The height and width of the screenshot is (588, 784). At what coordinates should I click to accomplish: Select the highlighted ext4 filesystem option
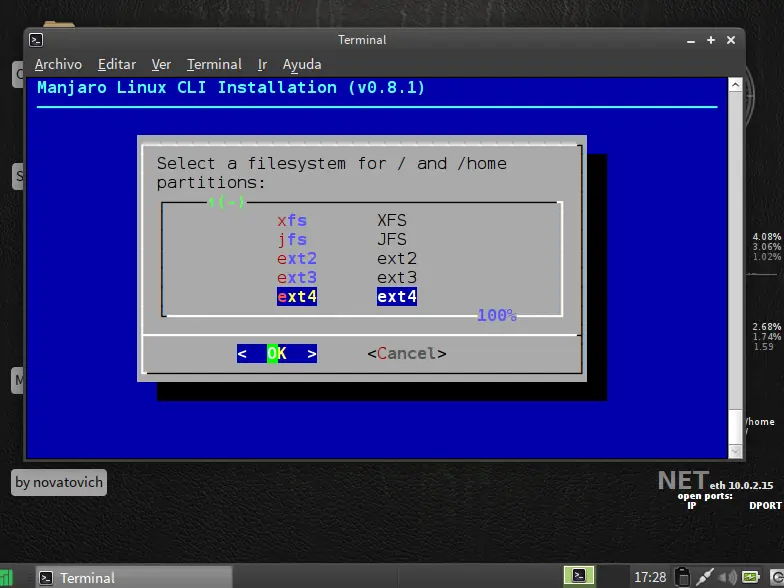(346, 296)
